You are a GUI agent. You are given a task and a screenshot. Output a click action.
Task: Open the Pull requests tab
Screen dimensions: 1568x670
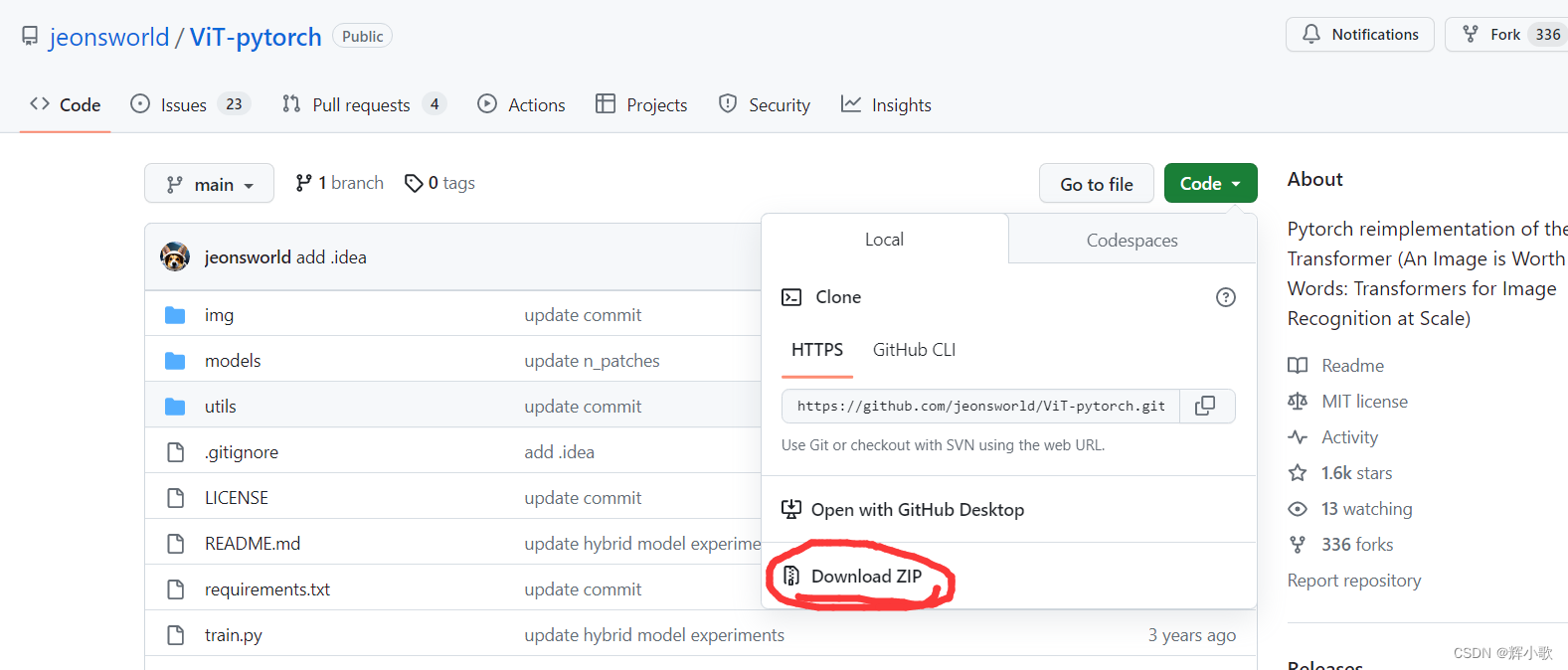[x=364, y=104]
